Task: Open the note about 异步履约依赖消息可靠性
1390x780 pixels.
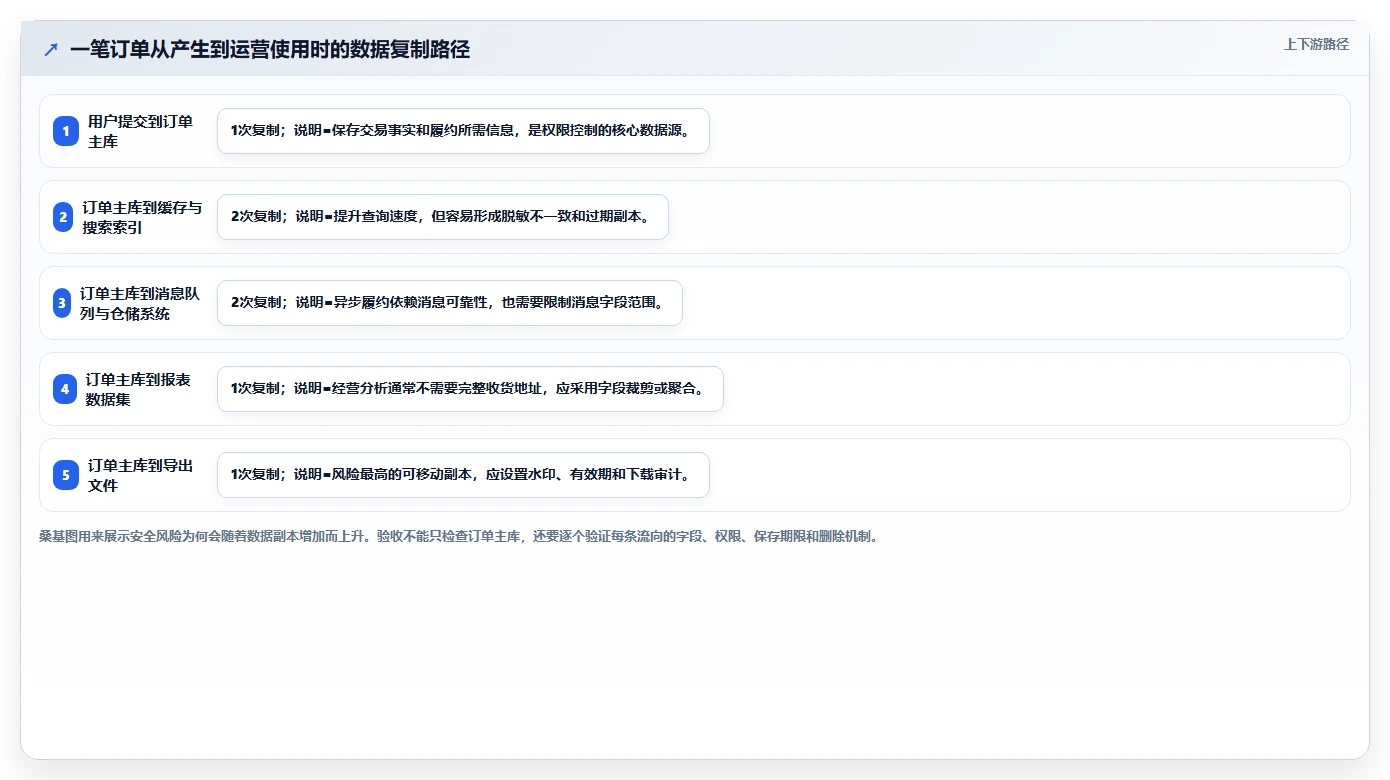Action: tap(450, 303)
